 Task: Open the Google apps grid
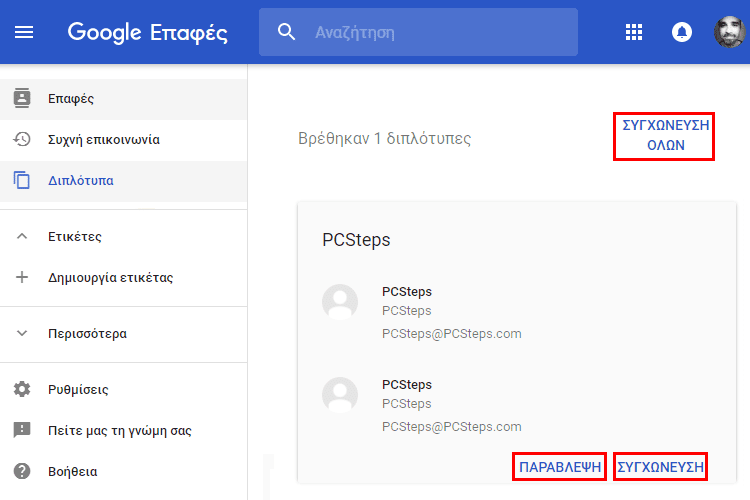click(x=634, y=32)
